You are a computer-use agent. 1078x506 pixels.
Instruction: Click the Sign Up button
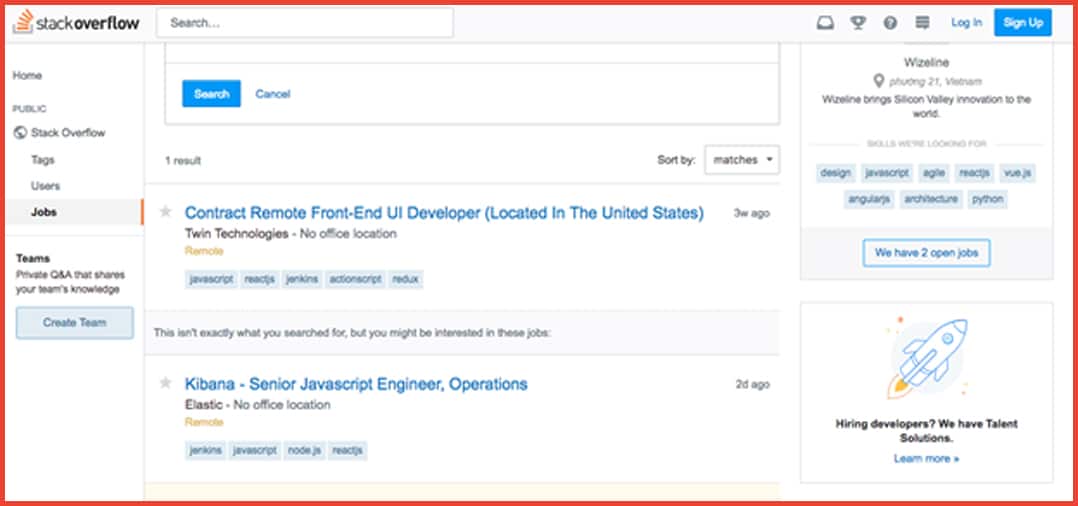point(1023,23)
